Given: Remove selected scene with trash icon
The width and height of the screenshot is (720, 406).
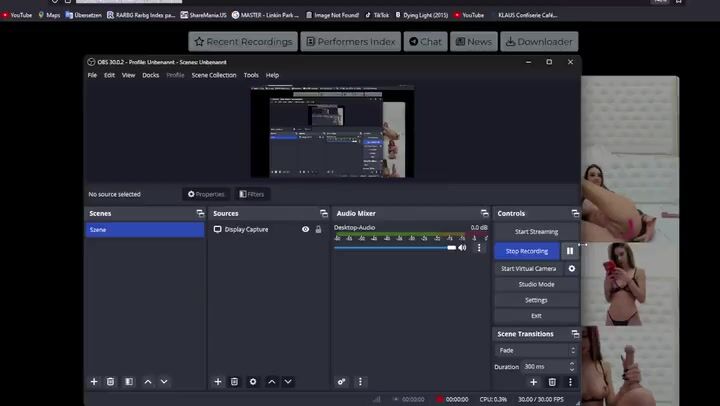Looking at the screenshot, I should [110, 382].
